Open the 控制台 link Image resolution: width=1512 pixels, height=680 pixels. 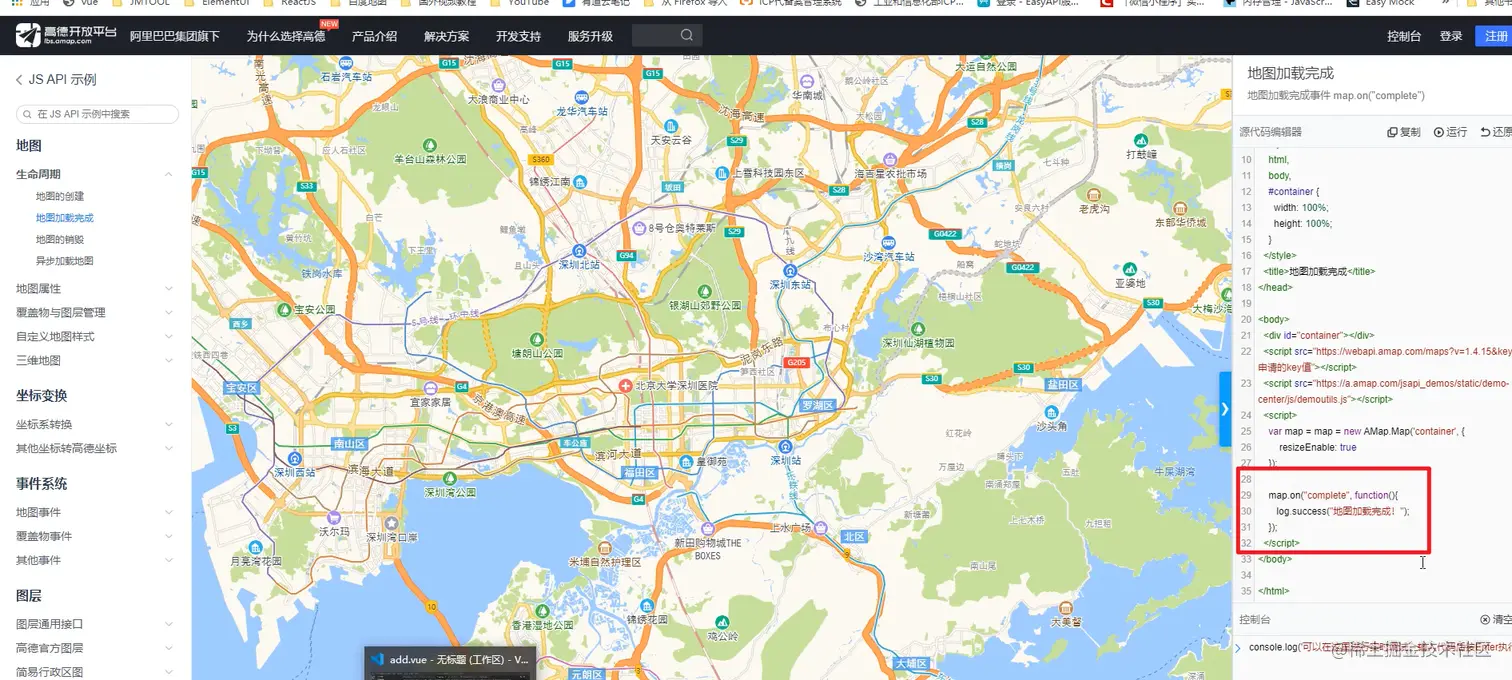(1404, 37)
